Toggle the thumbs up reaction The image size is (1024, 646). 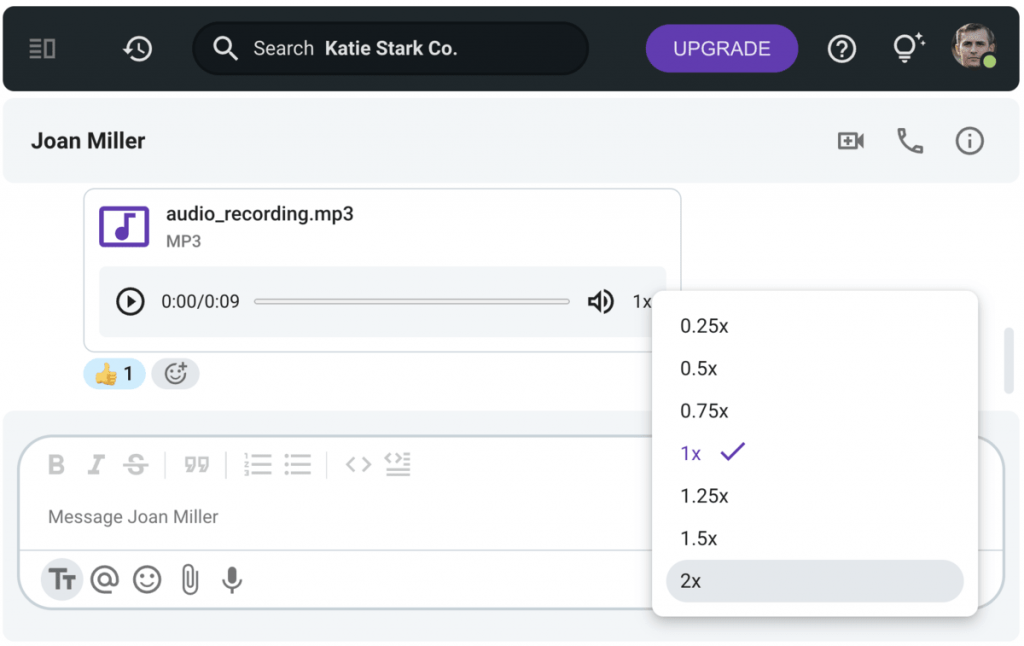click(114, 374)
